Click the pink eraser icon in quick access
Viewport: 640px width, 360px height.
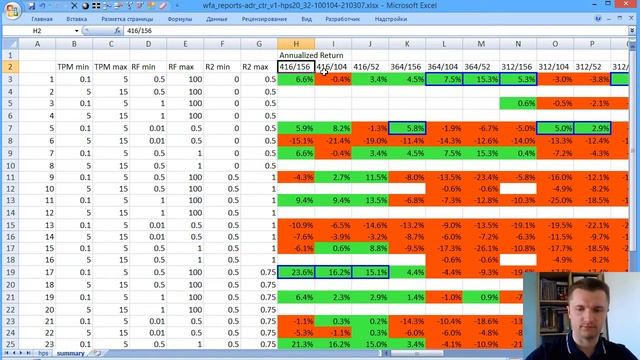163,6
